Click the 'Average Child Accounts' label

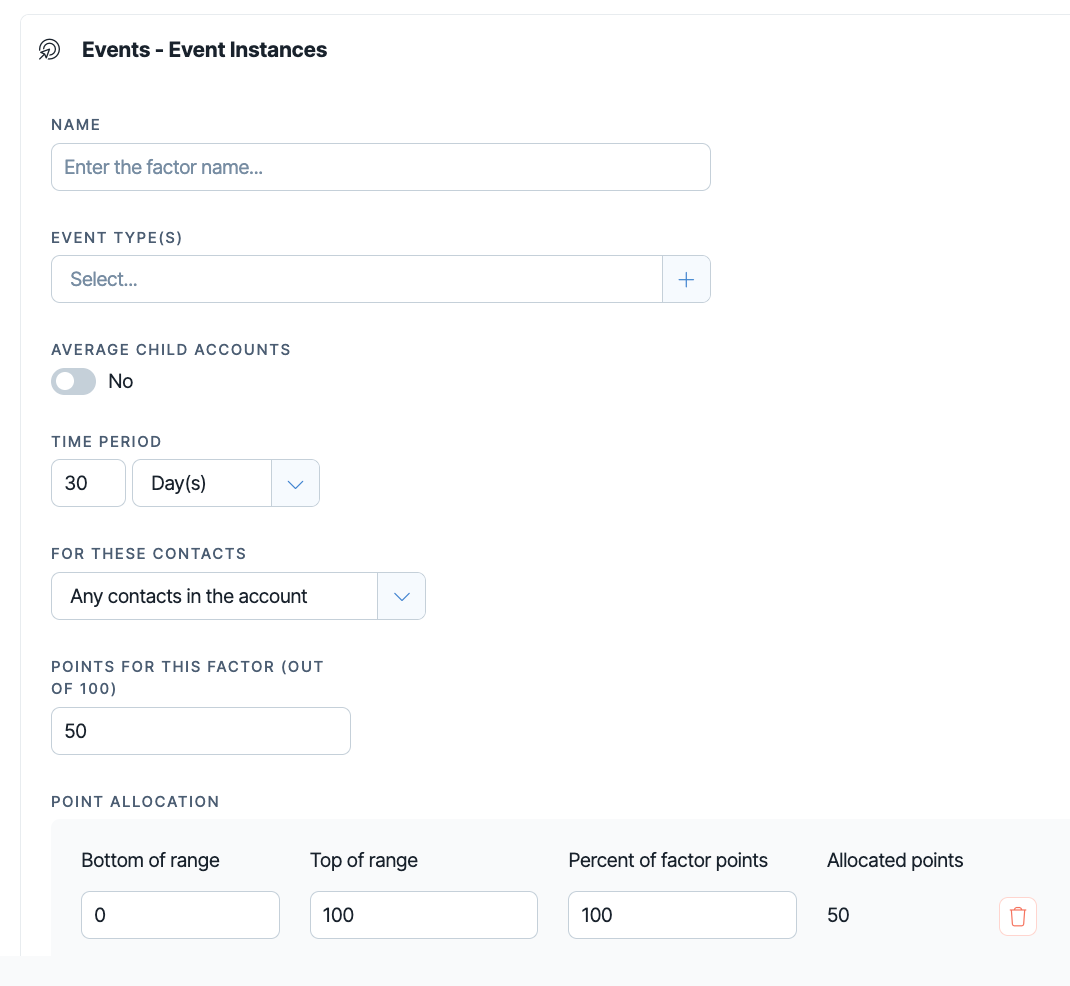pos(171,350)
